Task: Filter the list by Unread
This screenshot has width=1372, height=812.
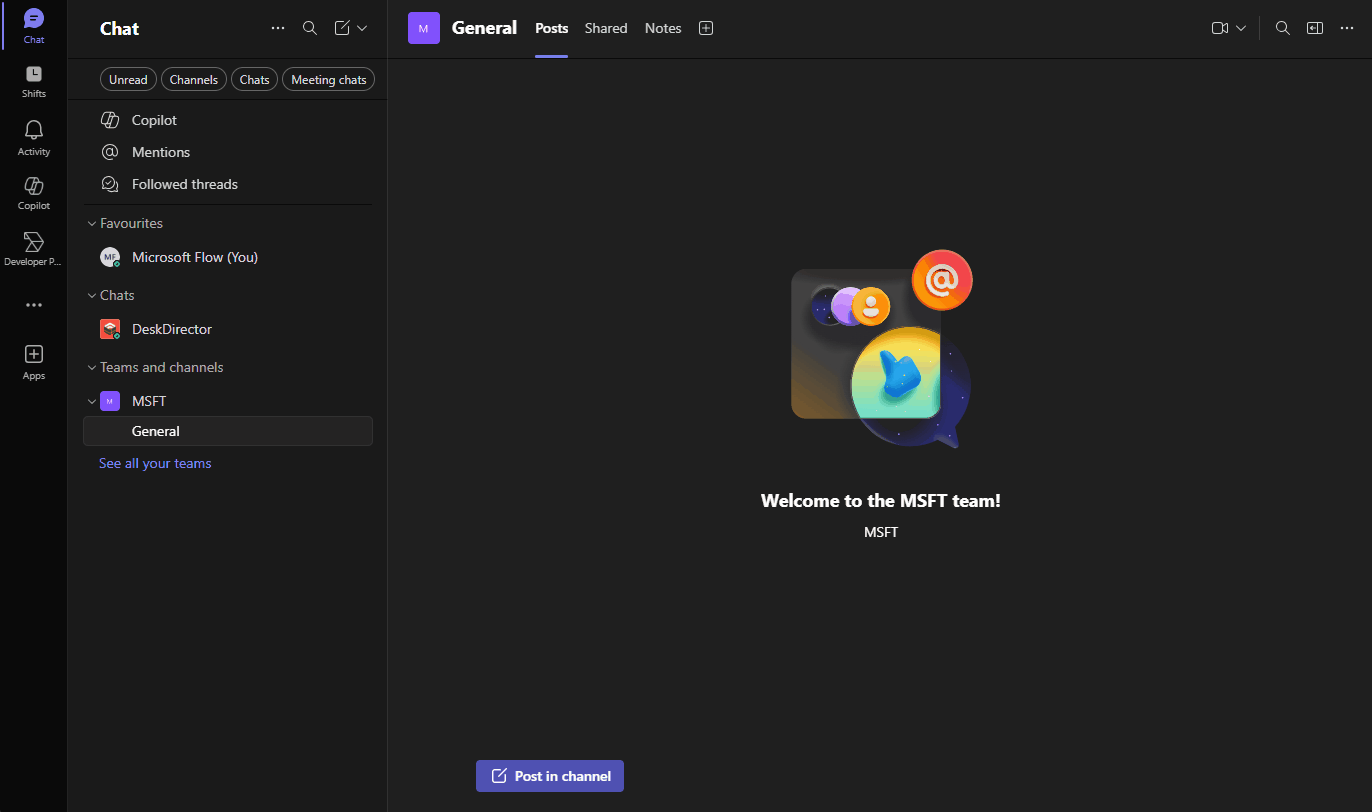Action: tap(128, 80)
